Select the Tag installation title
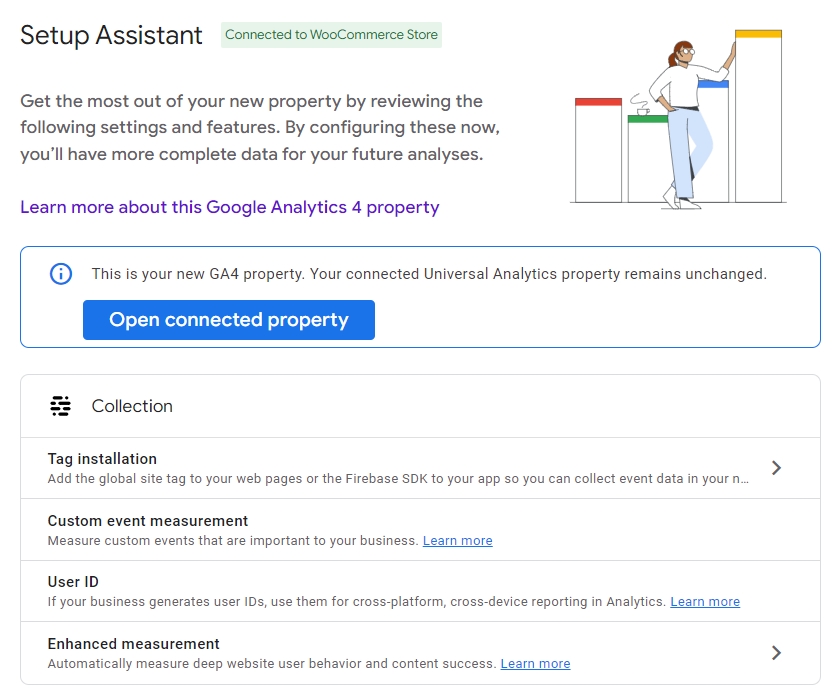 point(102,459)
